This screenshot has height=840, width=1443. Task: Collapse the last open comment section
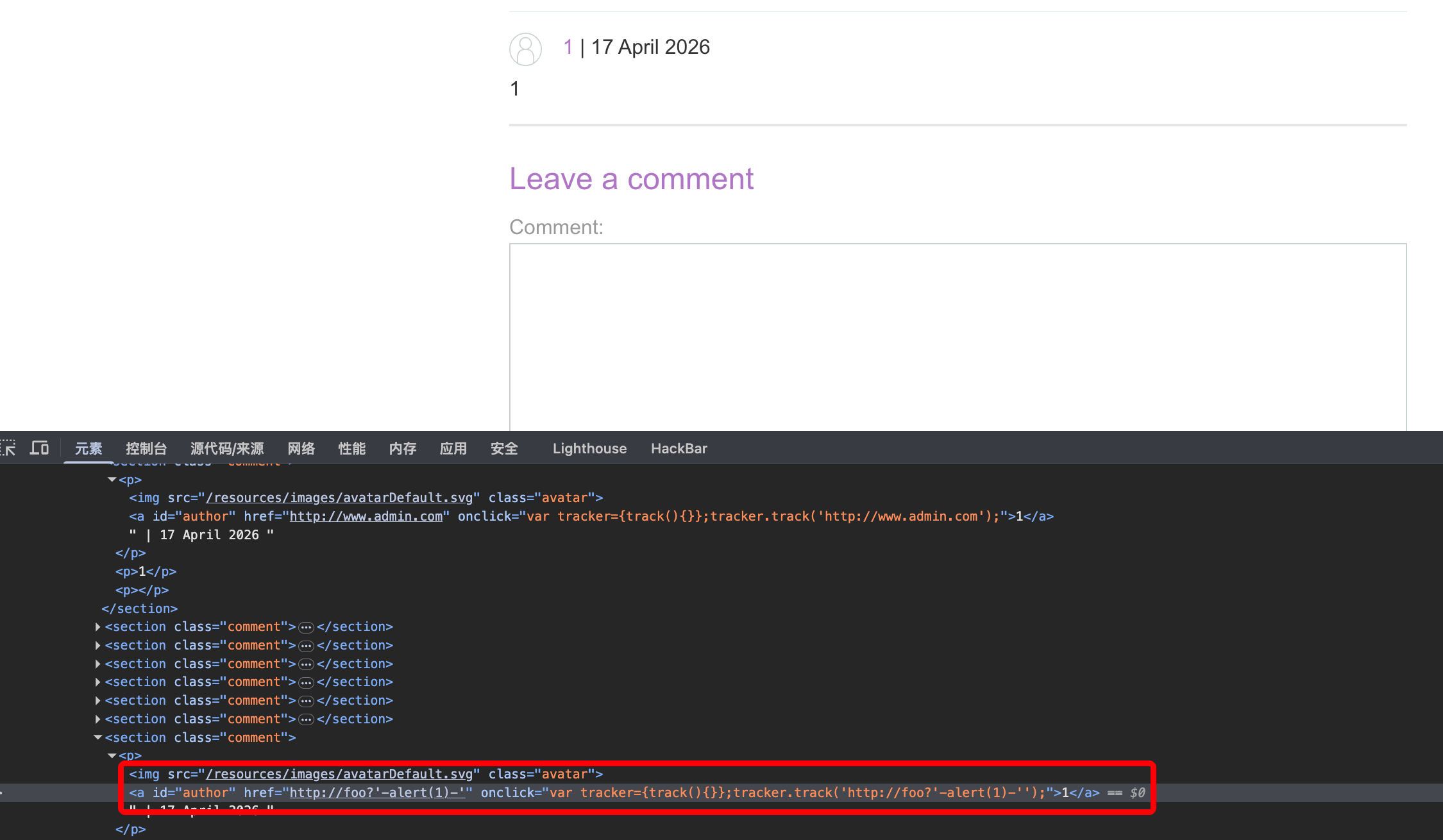coord(98,737)
